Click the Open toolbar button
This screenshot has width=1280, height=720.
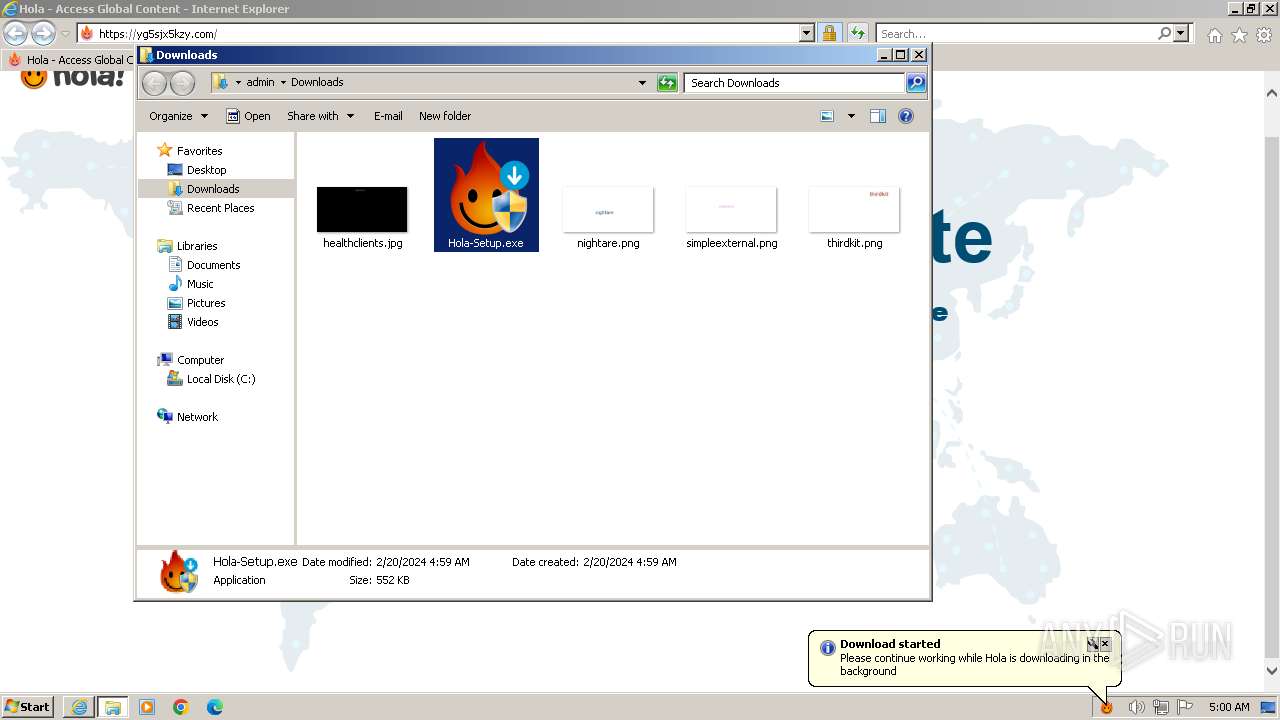(x=248, y=116)
